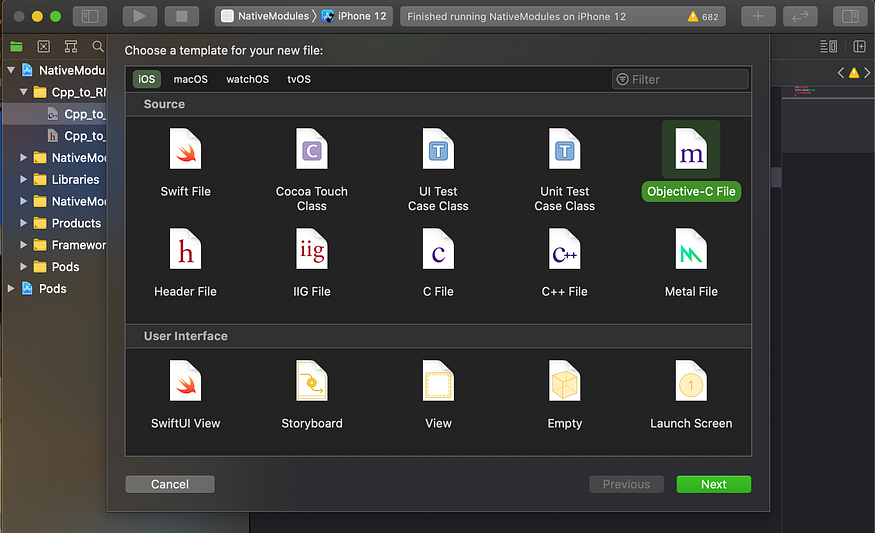Switch to the watchOS platform tab
Viewport: 875px width, 533px height.
click(x=247, y=79)
